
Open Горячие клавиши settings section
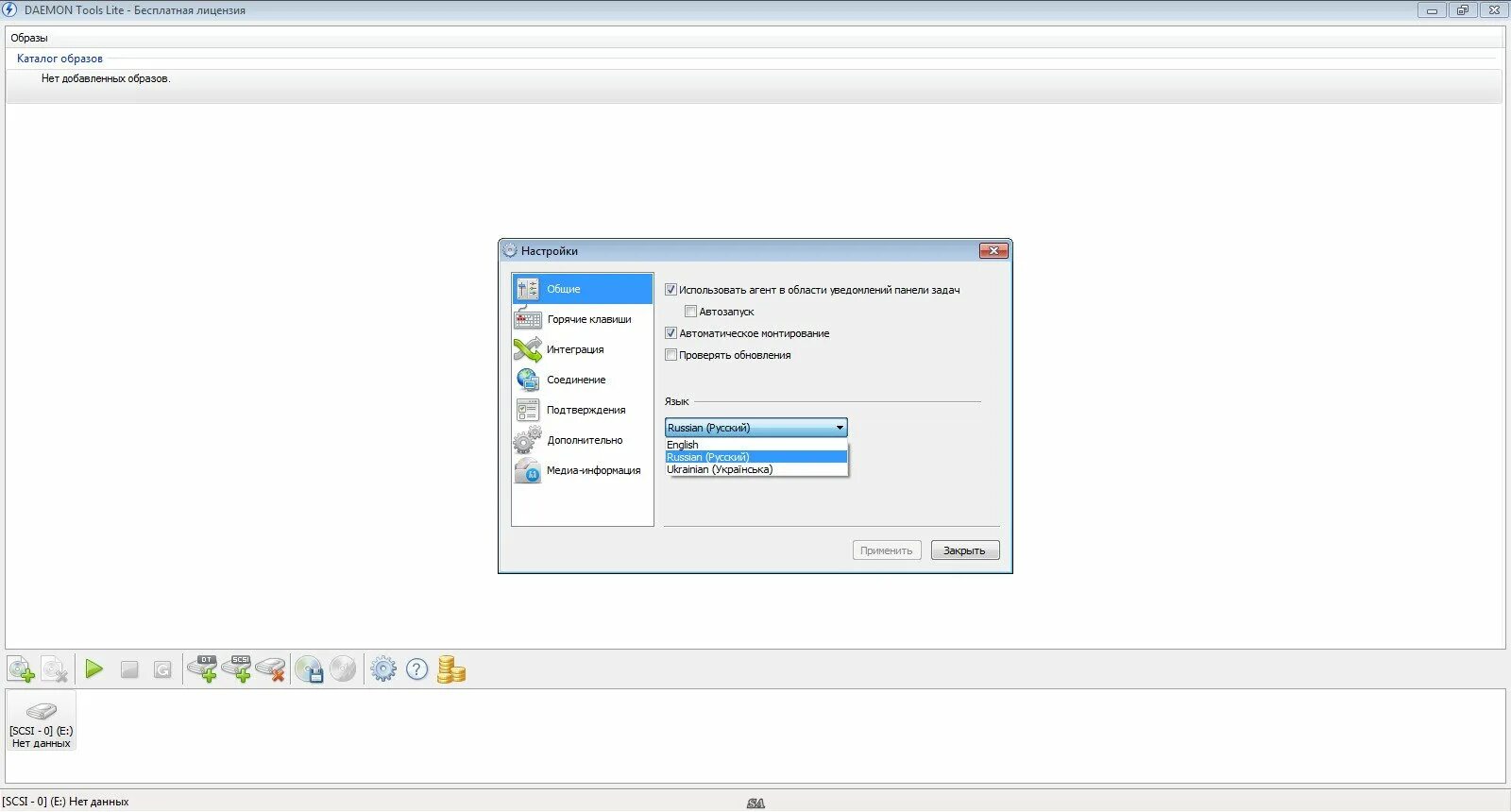pyautogui.click(x=583, y=319)
